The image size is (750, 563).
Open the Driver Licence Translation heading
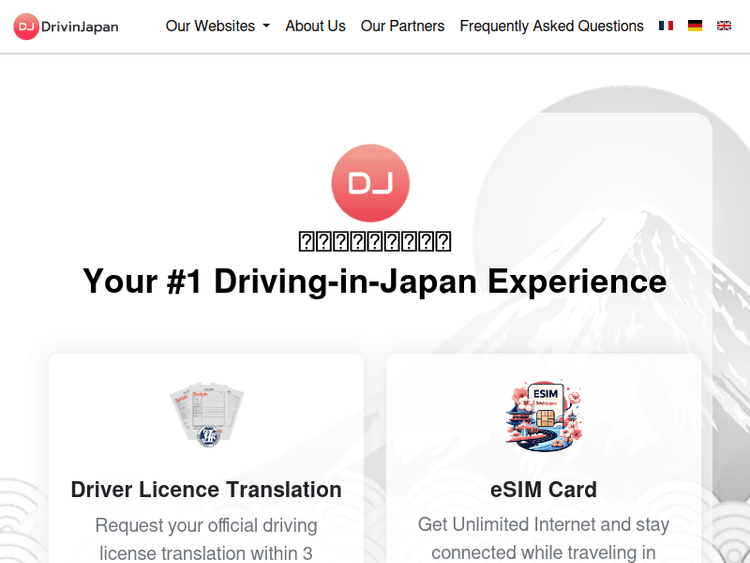click(206, 489)
